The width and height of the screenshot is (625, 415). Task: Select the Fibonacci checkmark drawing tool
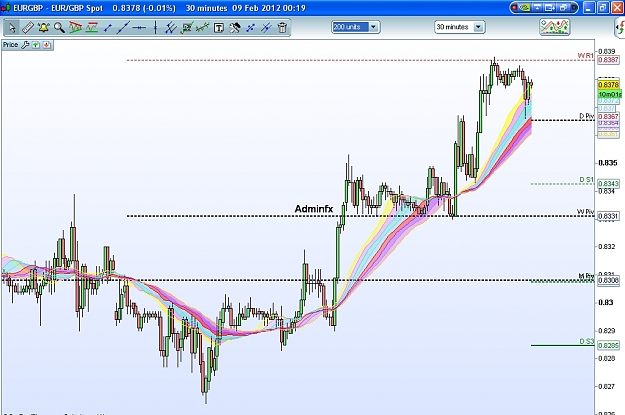187,28
